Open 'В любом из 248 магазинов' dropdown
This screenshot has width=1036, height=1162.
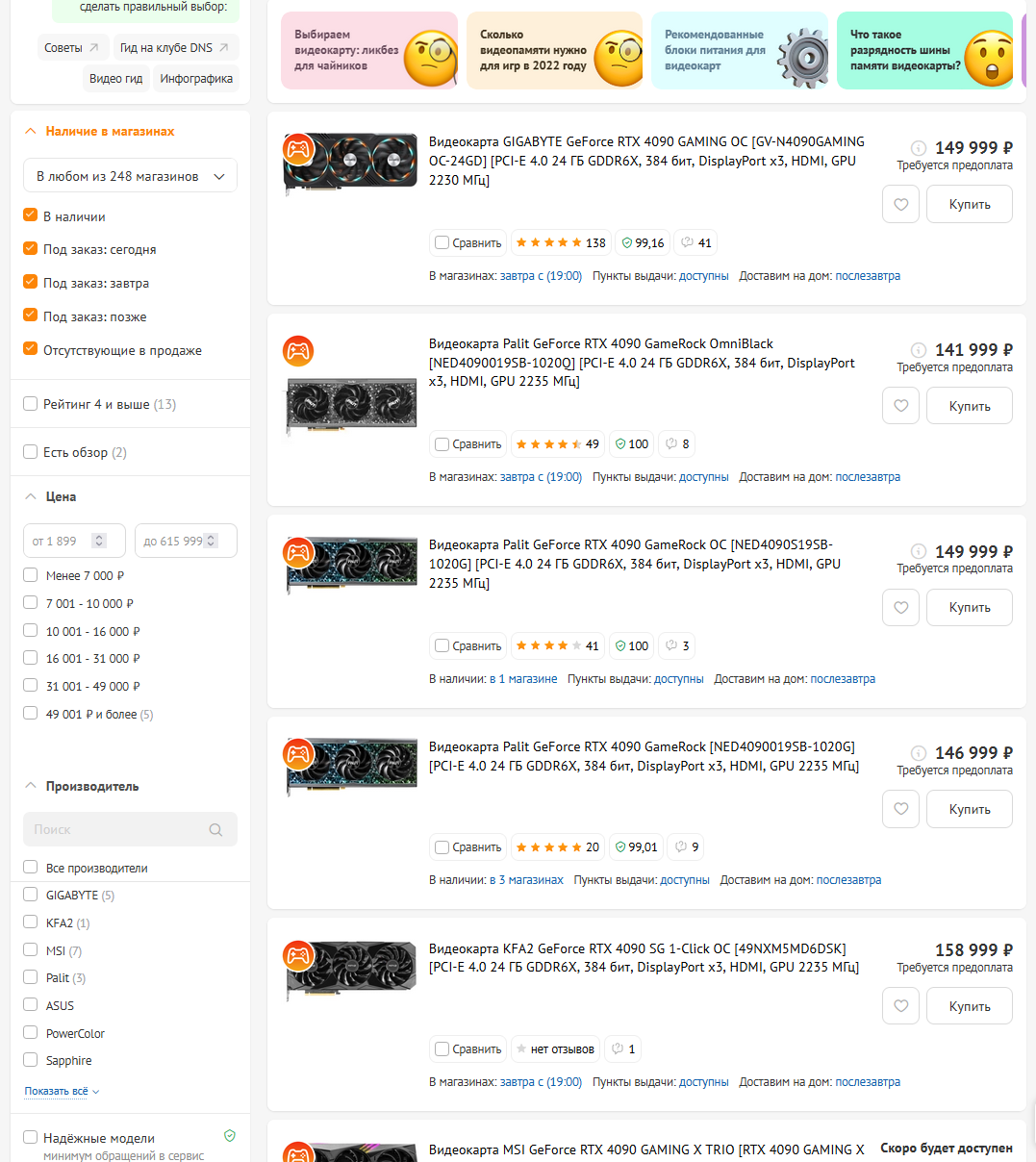[130, 176]
